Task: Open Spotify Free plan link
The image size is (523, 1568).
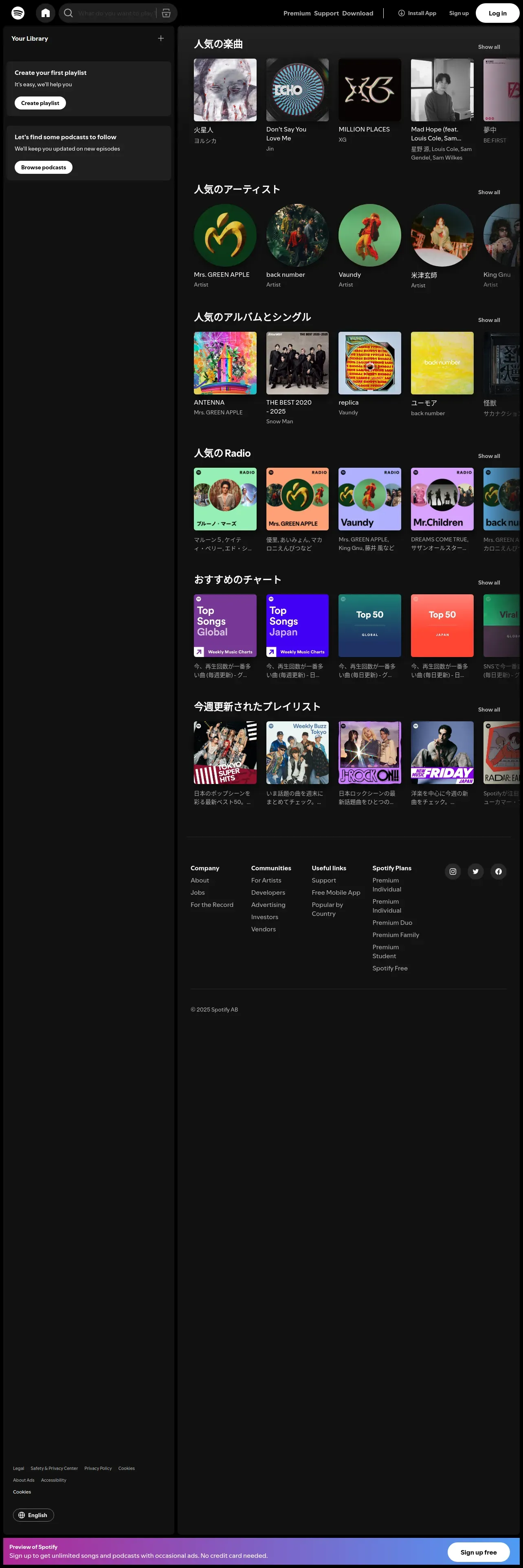Action: (390, 968)
